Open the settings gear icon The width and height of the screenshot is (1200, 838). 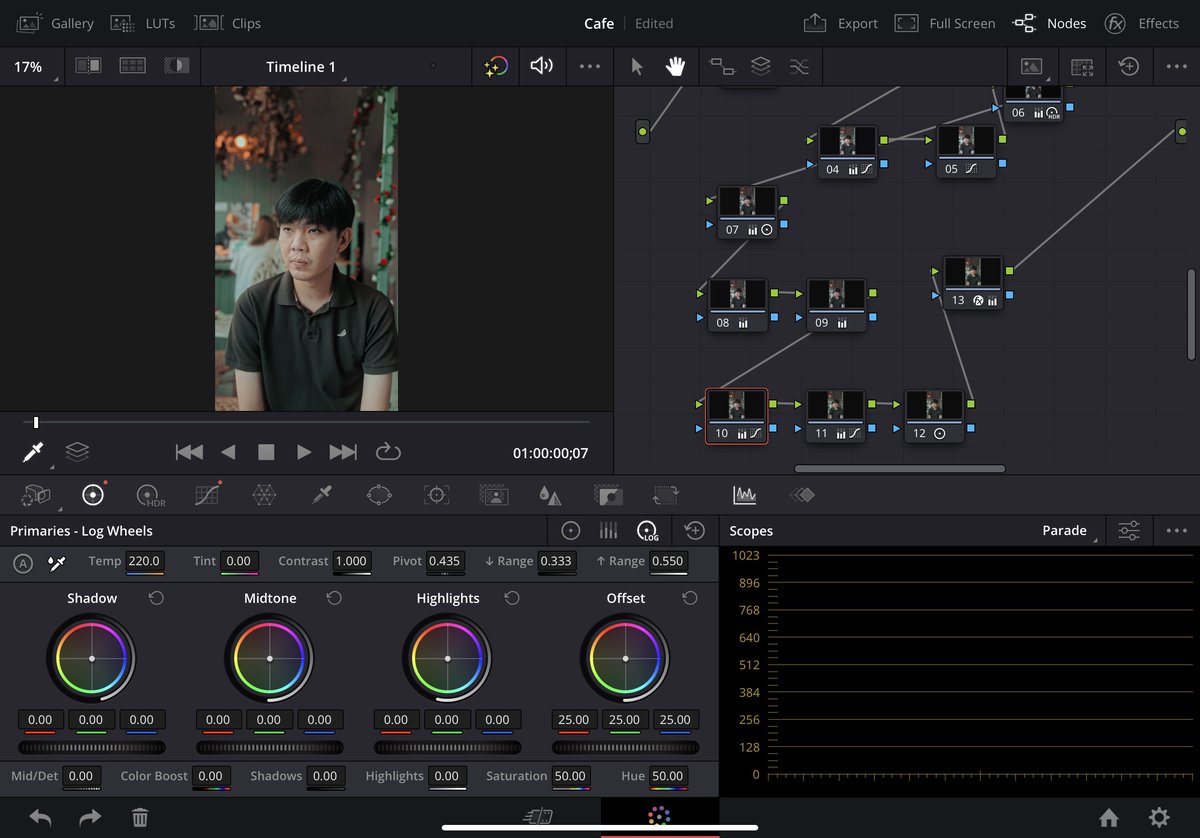[x=1159, y=817]
